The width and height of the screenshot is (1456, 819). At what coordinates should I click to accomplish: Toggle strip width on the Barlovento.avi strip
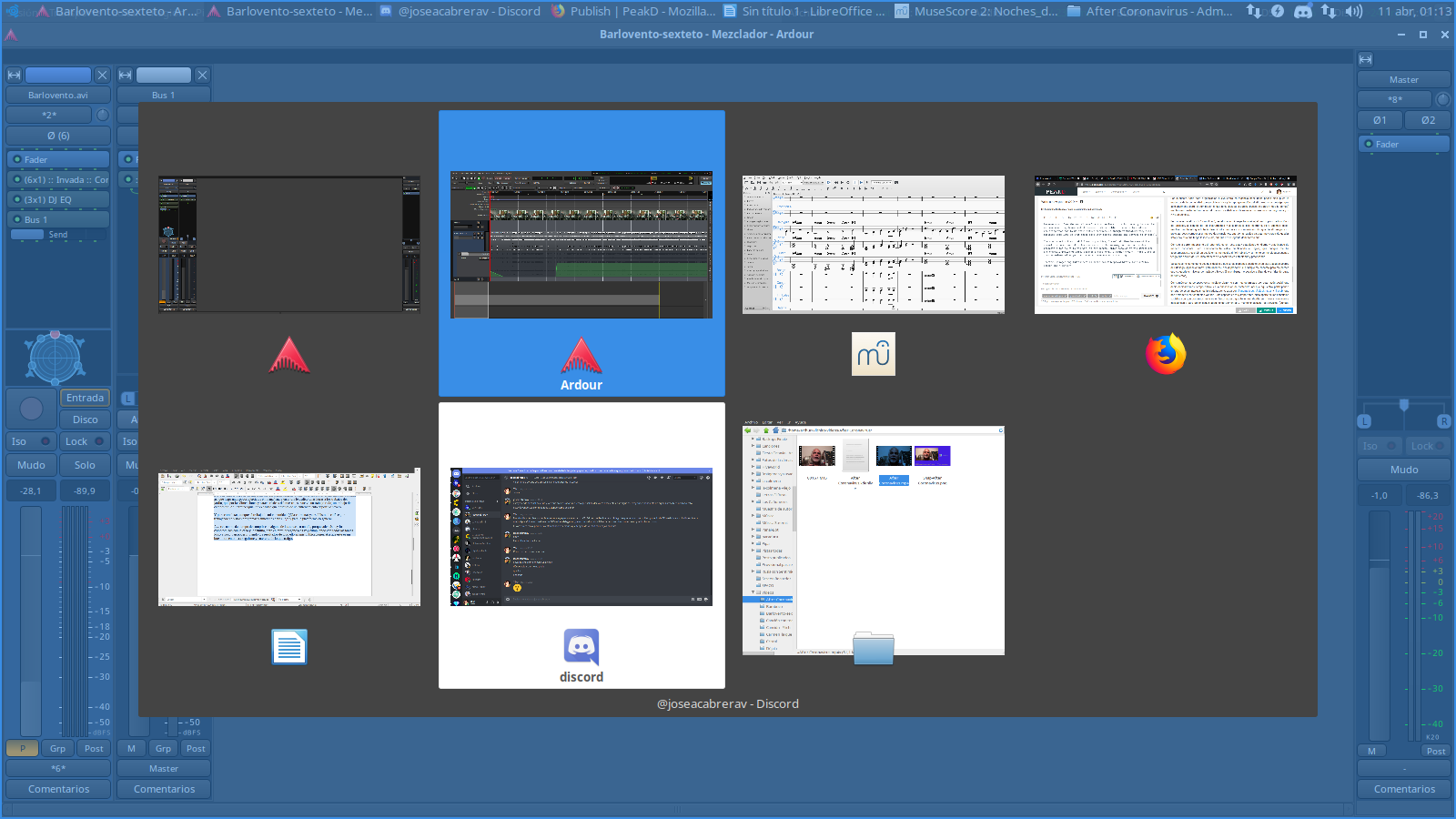point(14,75)
